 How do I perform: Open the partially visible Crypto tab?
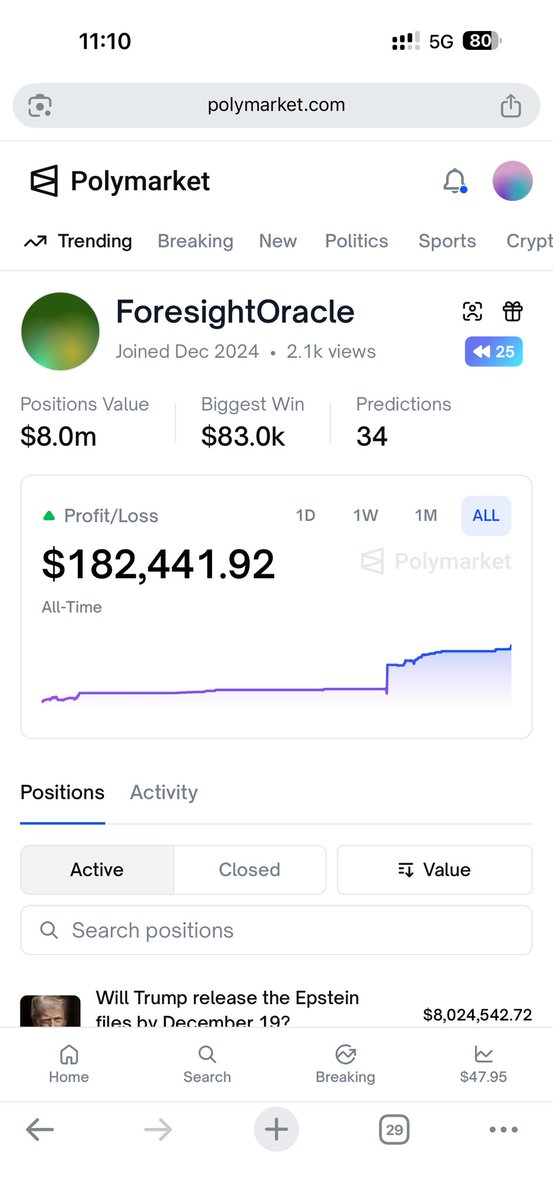tap(529, 241)
